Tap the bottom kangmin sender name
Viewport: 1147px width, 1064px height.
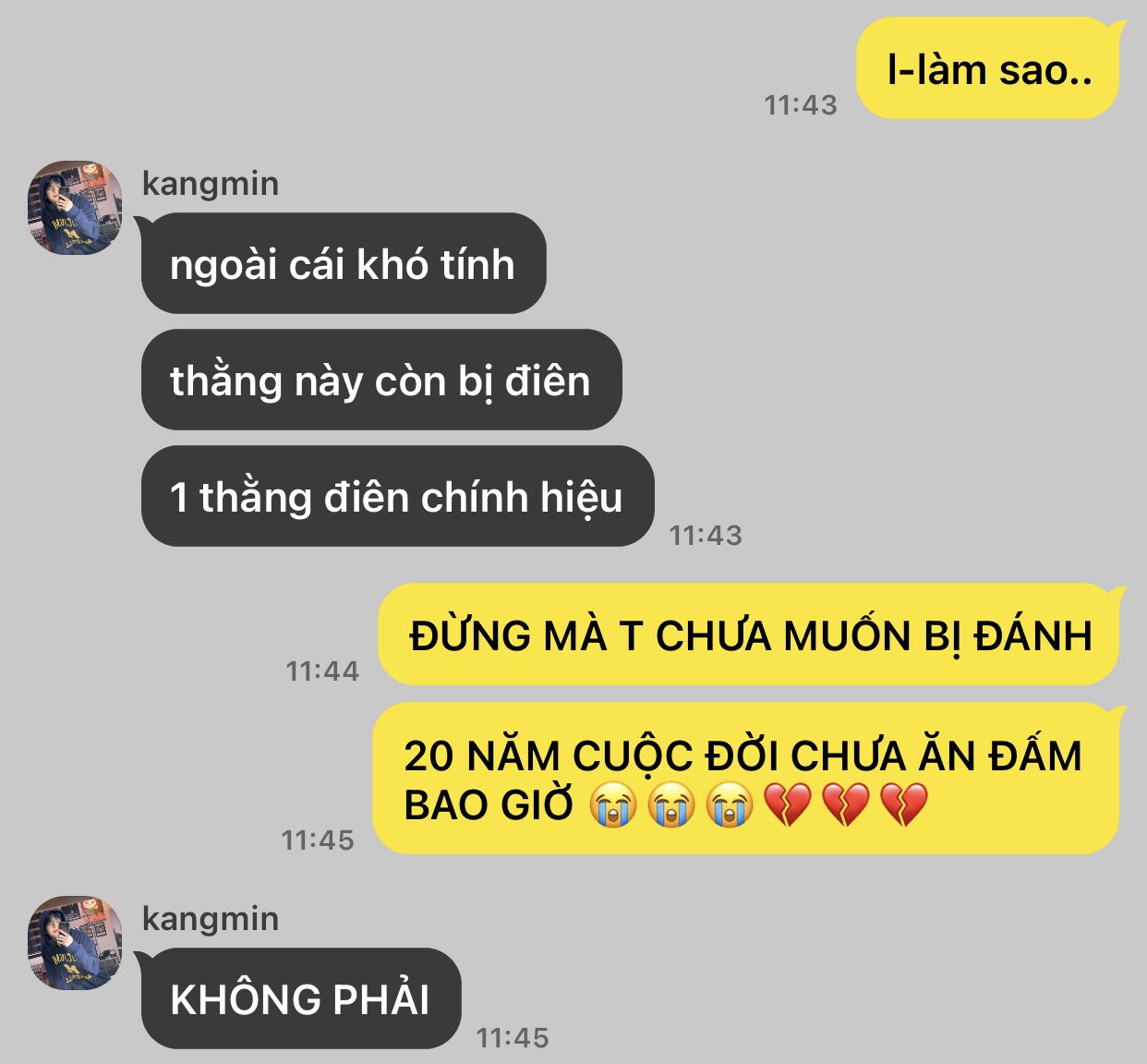tap(211, 919)
